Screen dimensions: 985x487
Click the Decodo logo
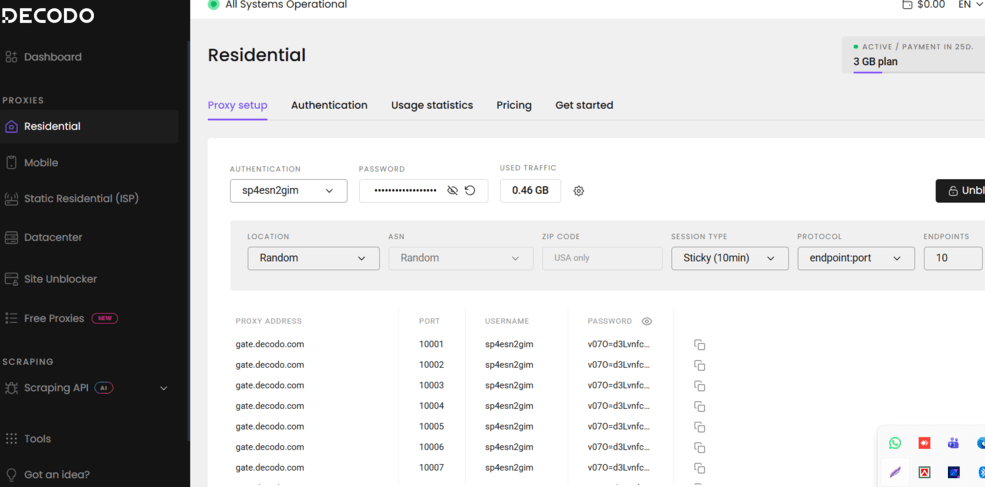[x=48, y=16]
